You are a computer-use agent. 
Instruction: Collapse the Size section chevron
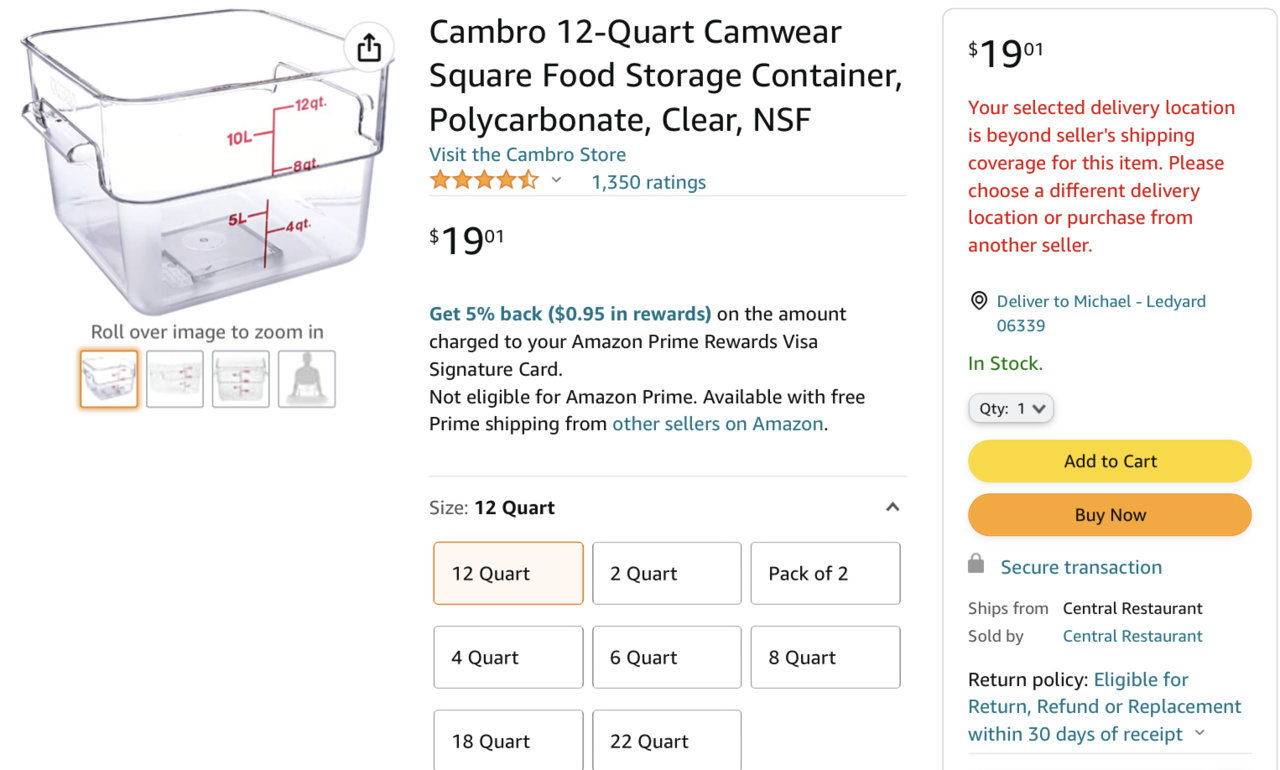click(893, 507)
